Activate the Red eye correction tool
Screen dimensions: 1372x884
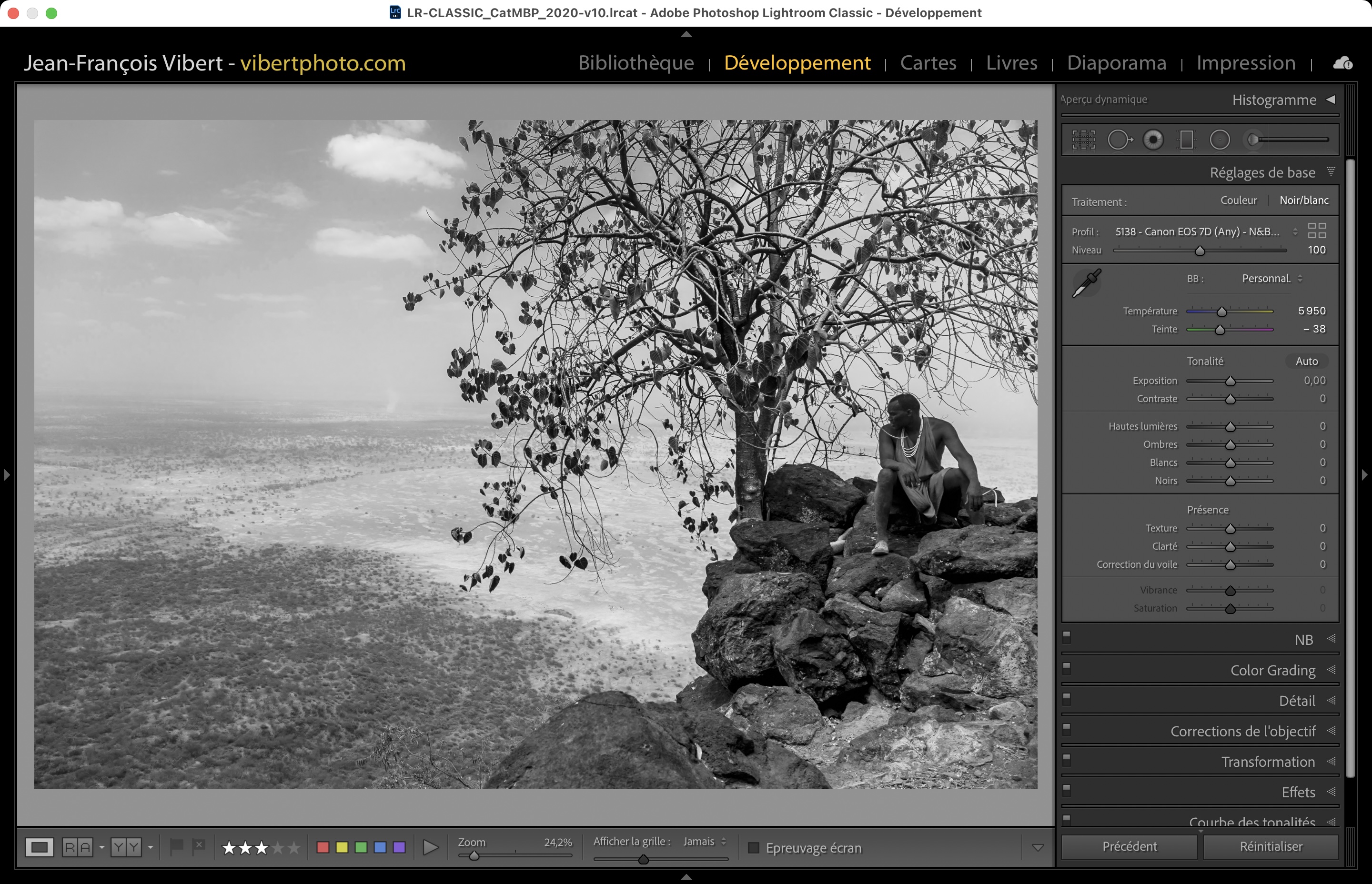coord(1153,140)
